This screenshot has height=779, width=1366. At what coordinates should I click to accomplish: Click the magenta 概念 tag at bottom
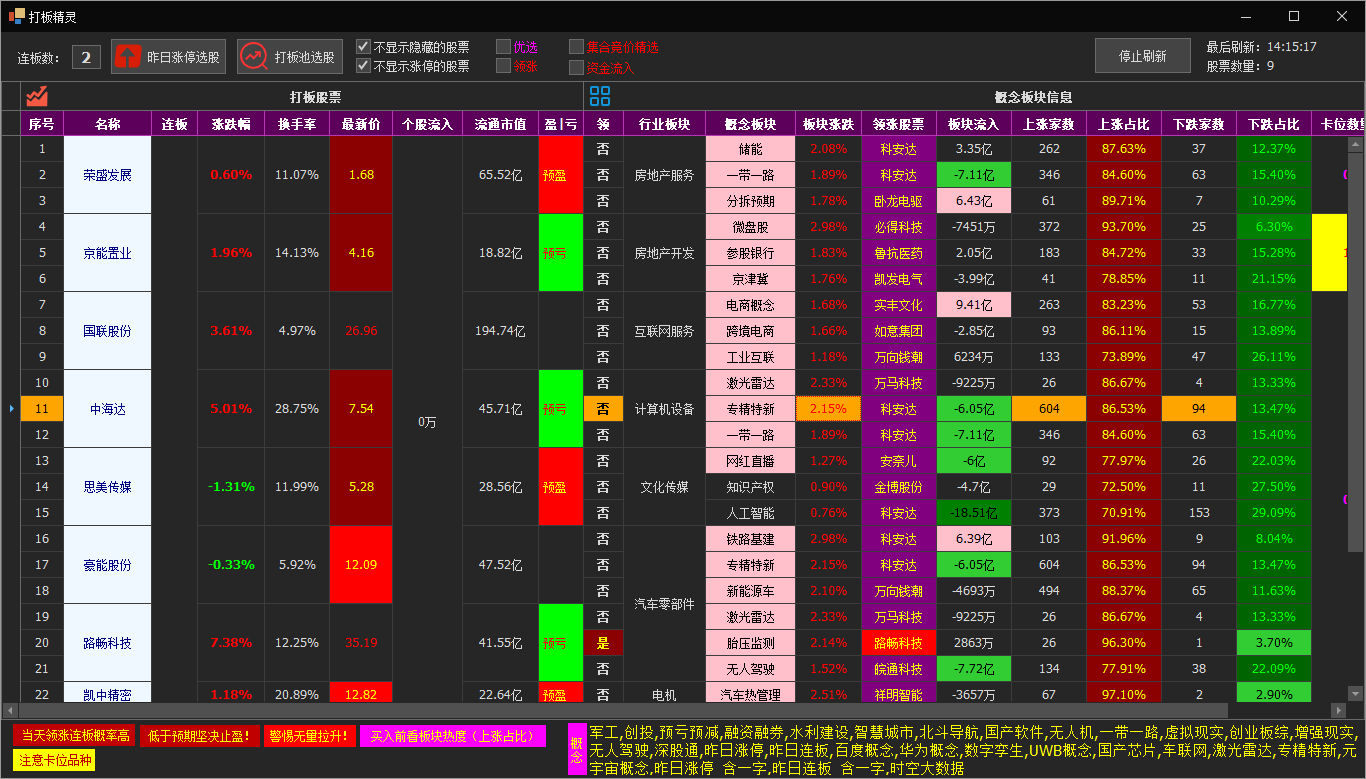pos(577,750)
